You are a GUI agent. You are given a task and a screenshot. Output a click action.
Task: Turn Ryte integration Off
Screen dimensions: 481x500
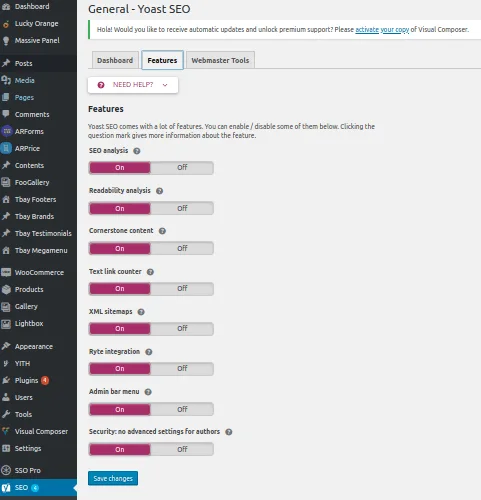182,369
